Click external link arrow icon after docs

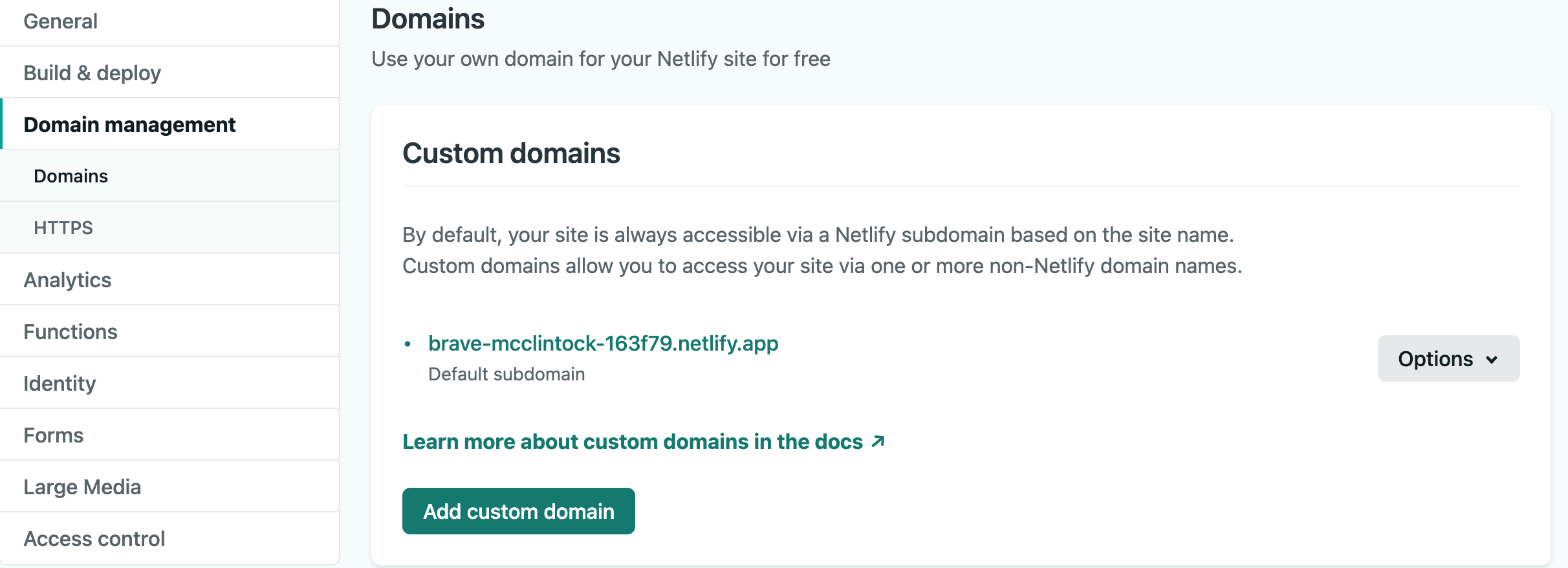pos(878,441)
